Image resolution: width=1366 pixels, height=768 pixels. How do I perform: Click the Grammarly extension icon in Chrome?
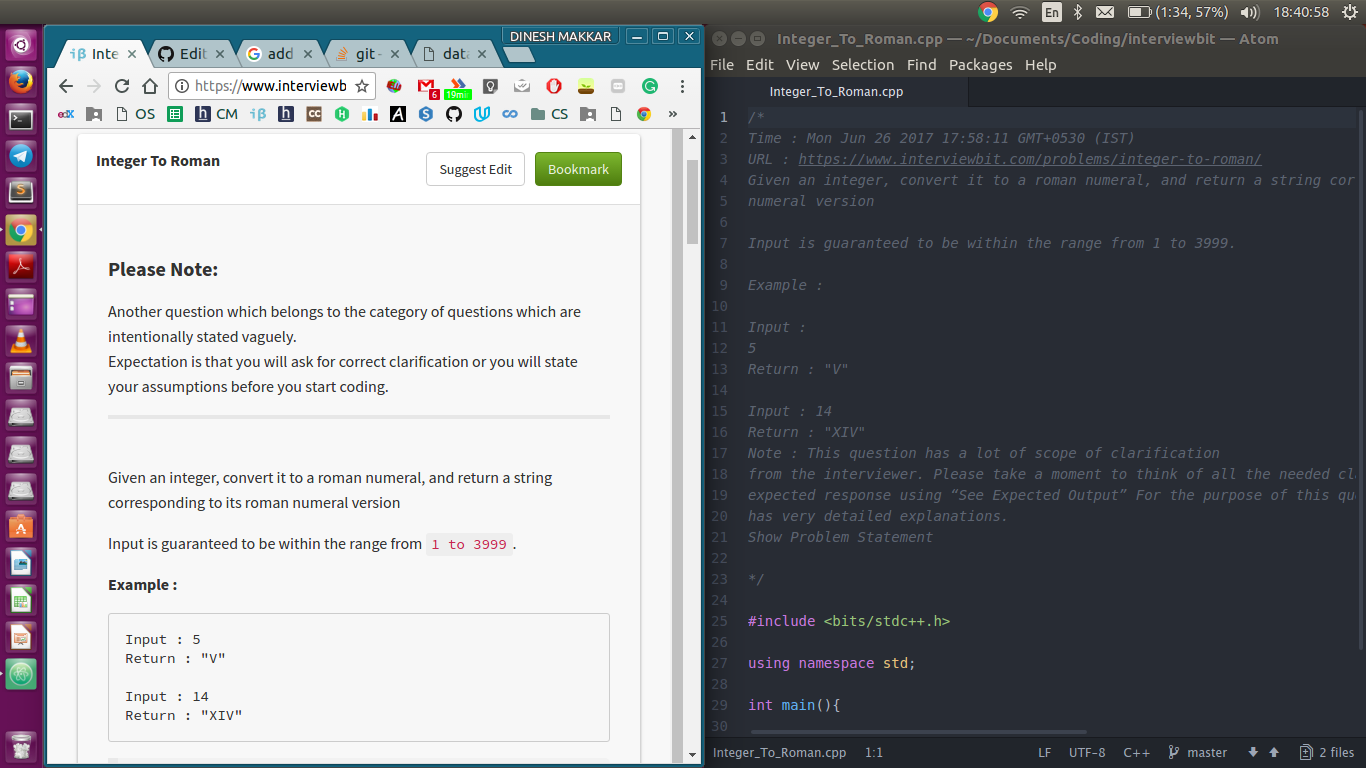(x=650, y=87)
